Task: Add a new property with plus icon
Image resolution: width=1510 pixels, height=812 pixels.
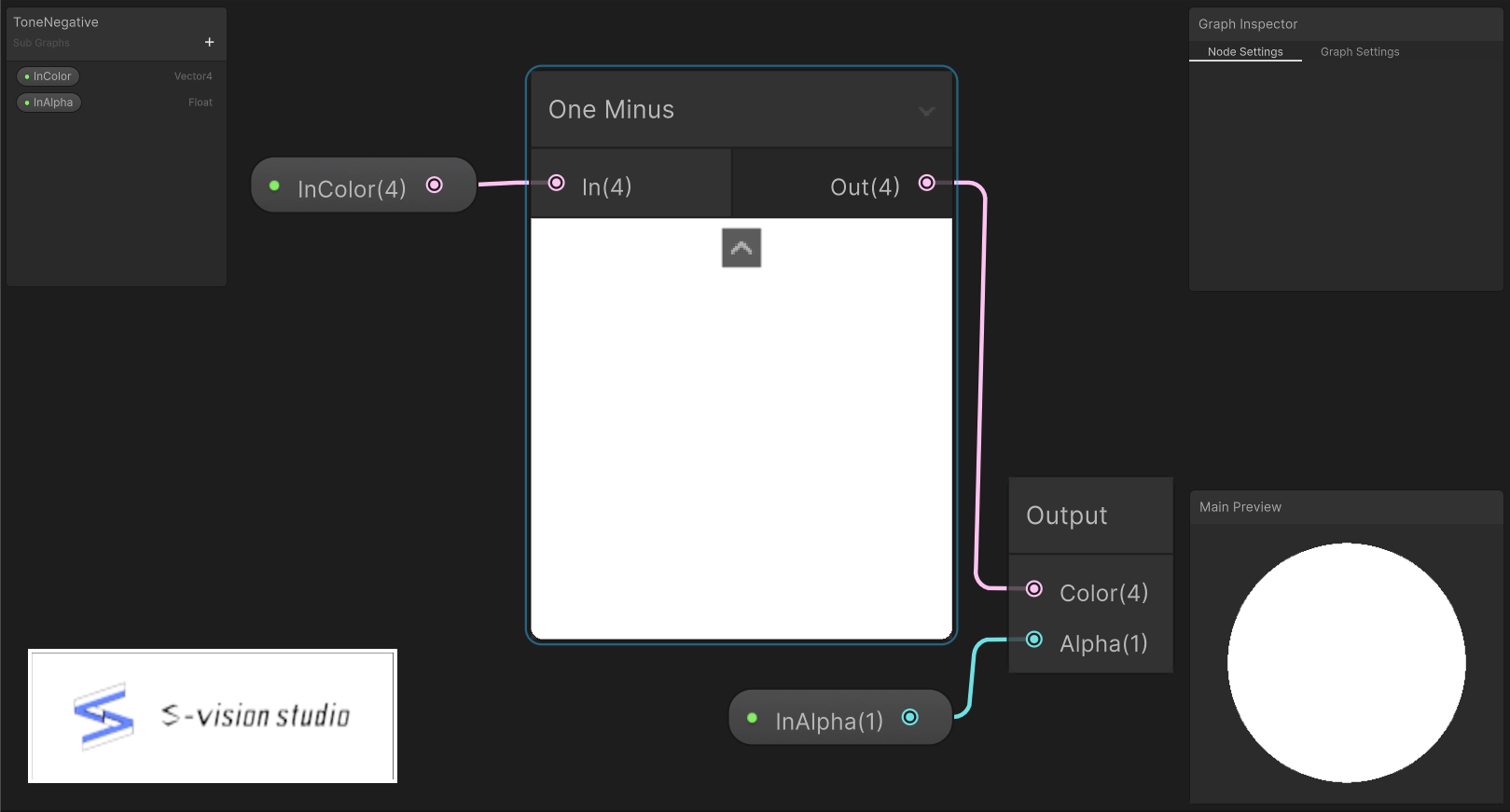Action: pyautogui.click(x=209, y=42)
